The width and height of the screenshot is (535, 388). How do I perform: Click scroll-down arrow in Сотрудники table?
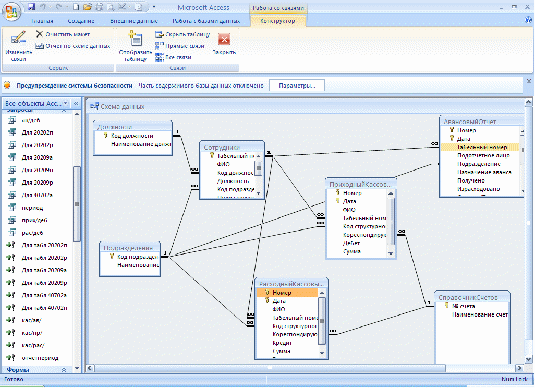point(259,193)
